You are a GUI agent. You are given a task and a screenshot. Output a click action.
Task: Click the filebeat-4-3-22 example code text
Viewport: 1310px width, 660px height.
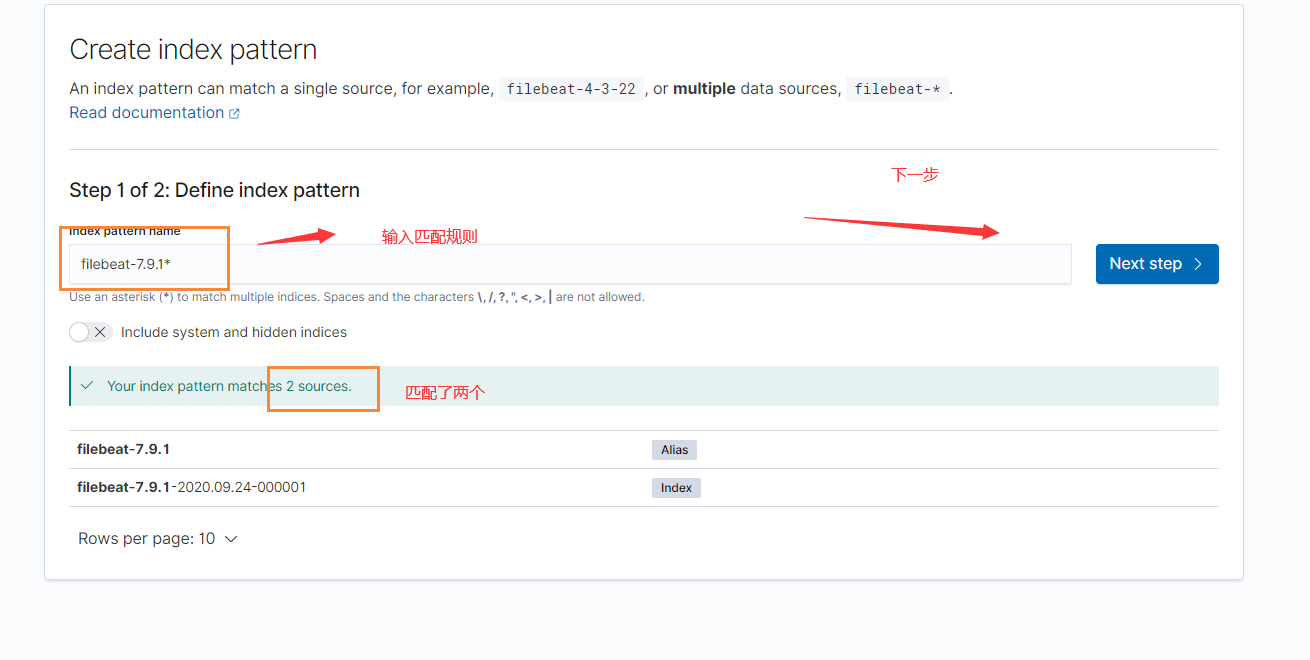point(571,89)
